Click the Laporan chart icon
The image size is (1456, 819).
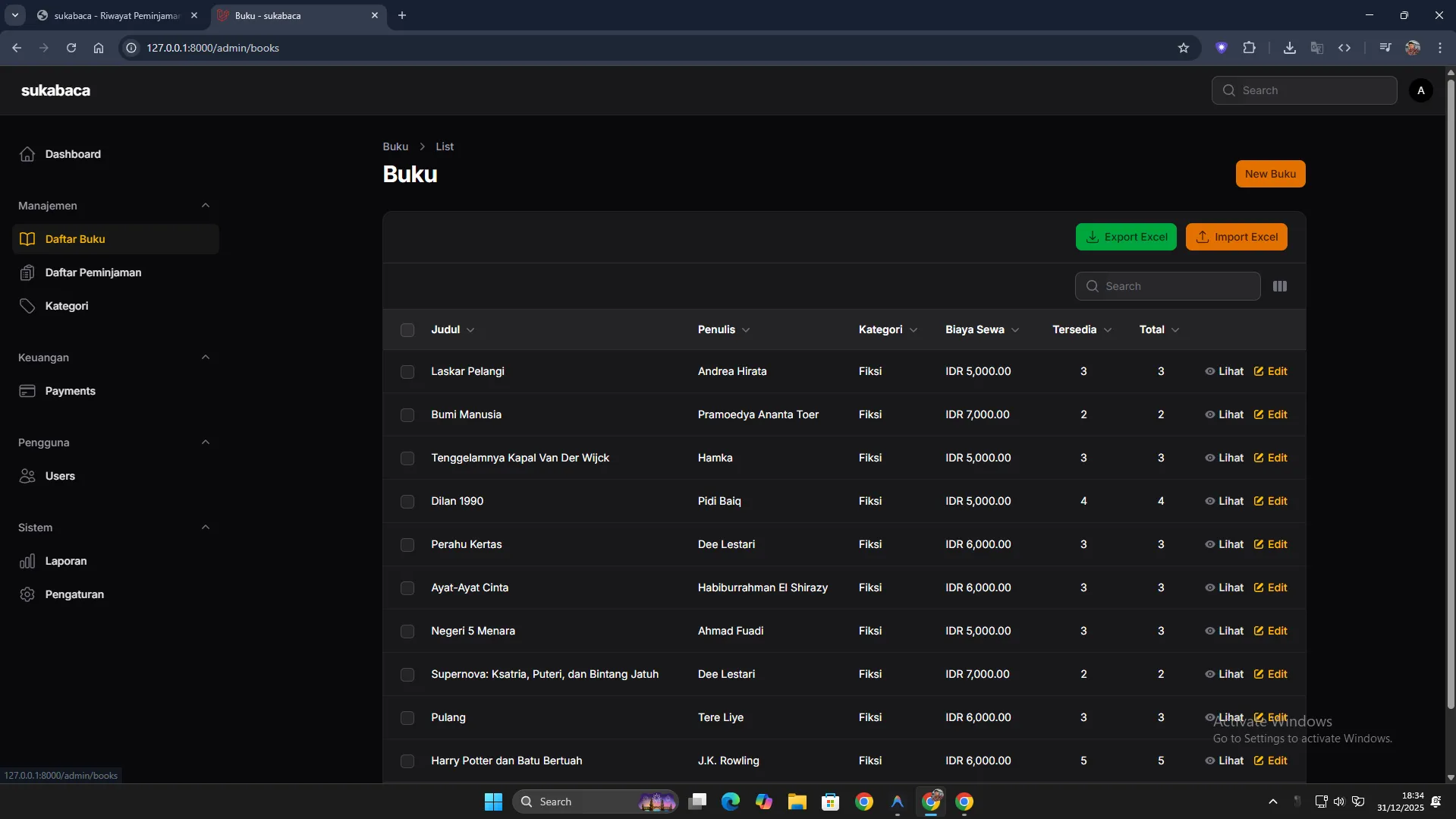pos(27,561)
